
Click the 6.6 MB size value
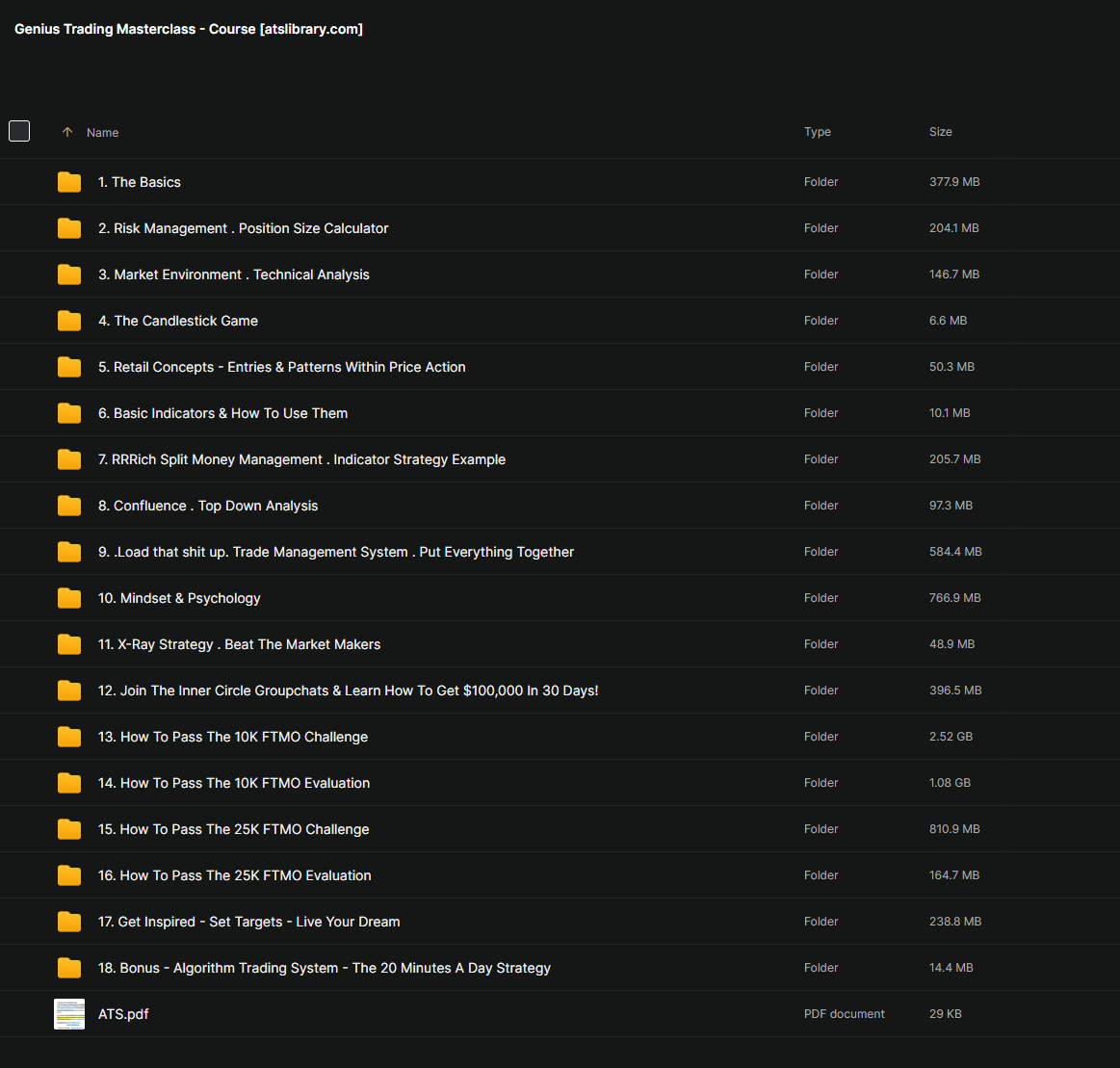click(948, 321)
